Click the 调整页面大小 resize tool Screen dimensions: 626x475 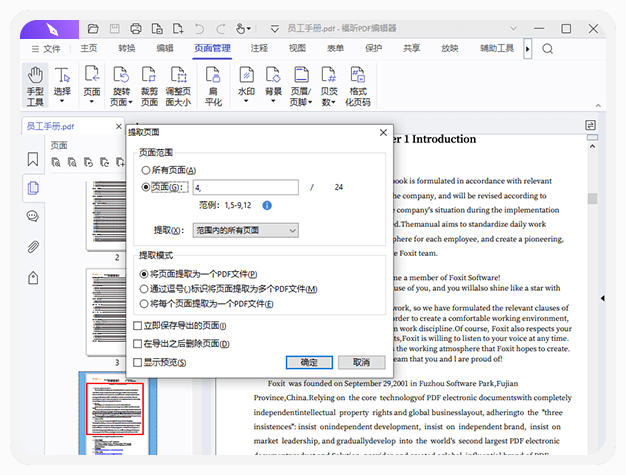pyautogui.click(x=178, y=86)
